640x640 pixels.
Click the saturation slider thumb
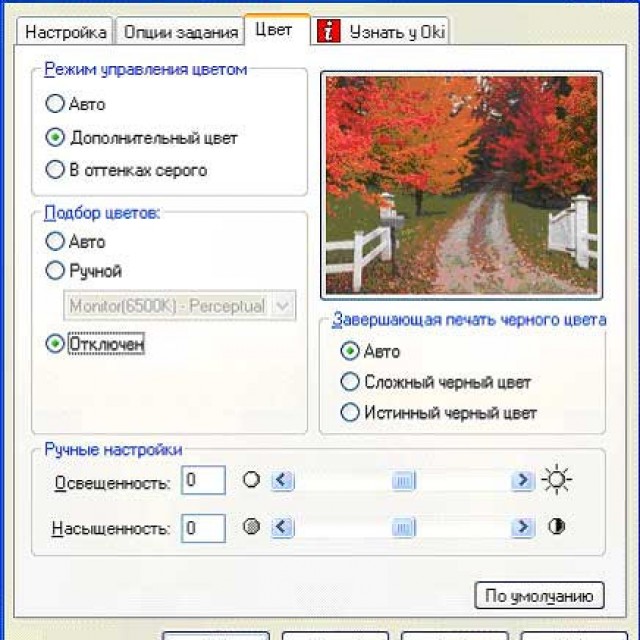403,527
